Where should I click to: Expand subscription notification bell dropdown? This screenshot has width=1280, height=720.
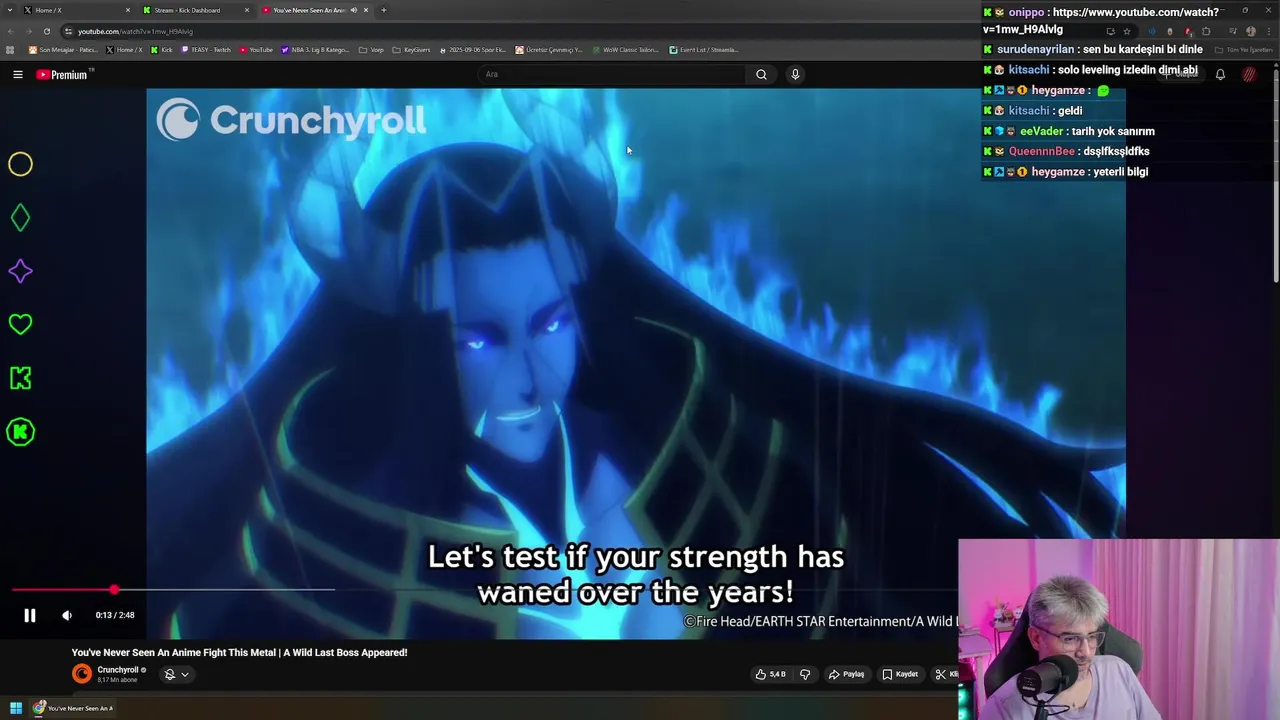(x=177, y=674)
